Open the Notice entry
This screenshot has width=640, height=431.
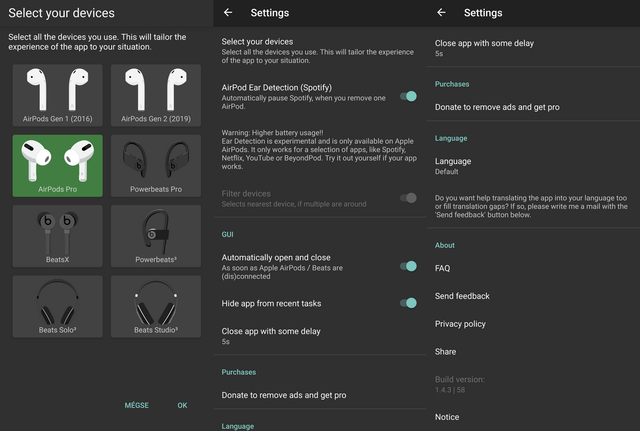coord(533,417)
